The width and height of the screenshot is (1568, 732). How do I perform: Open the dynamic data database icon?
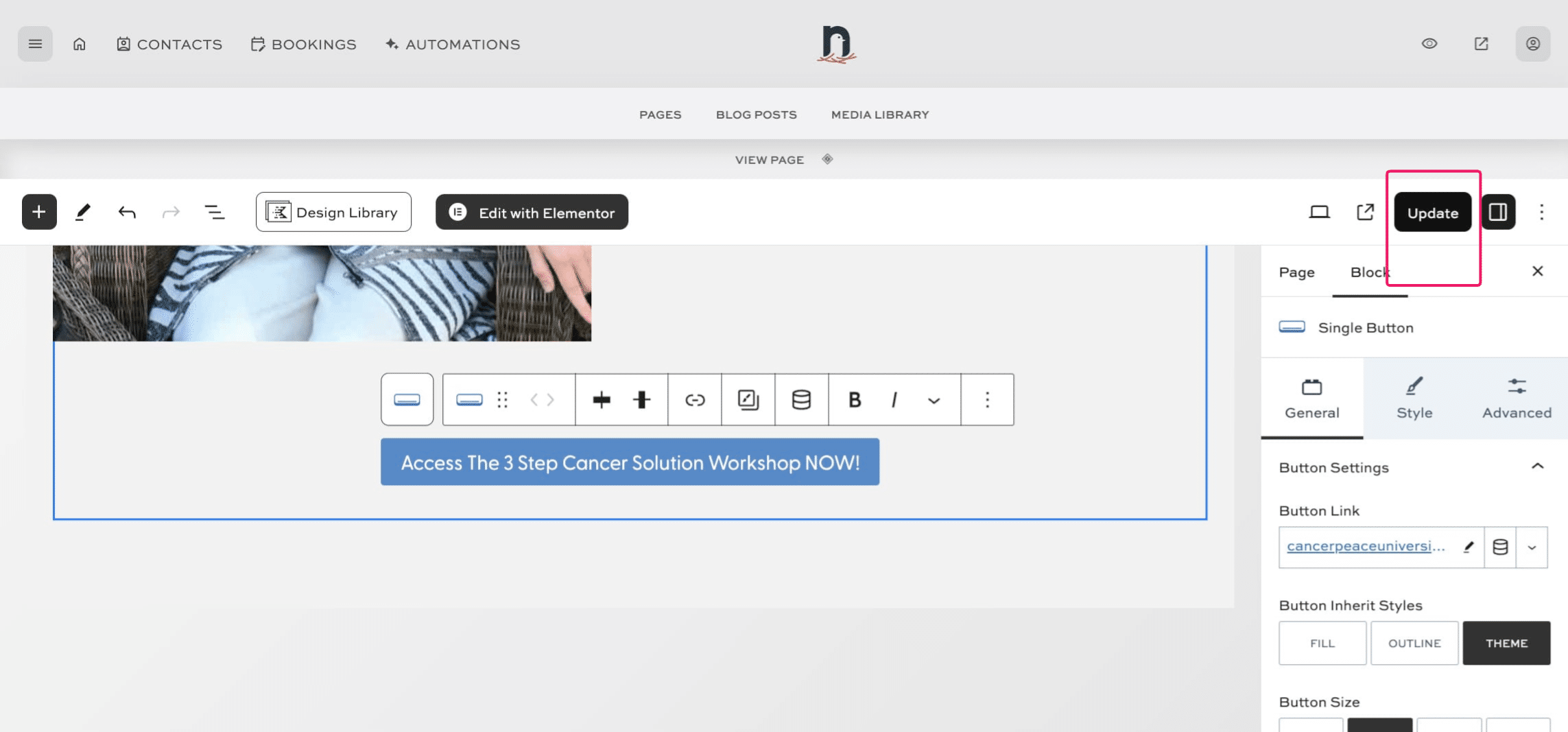point(800,399)
